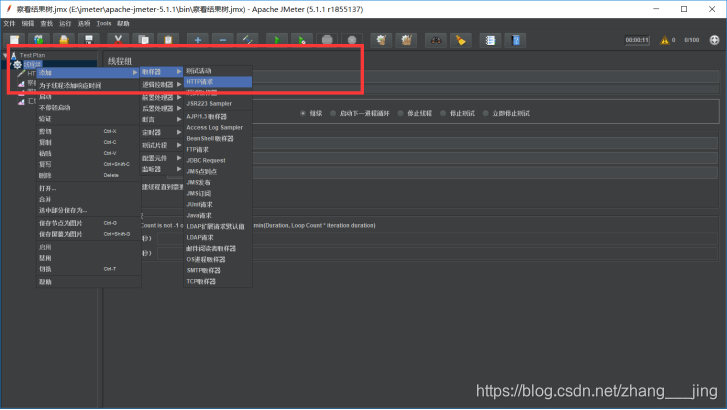Click the Clear results toolbar icon

tap(381, 40)
